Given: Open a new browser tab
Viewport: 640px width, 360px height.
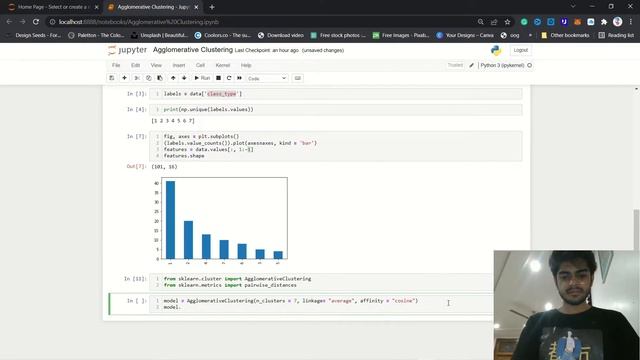Looking at the screenshot, I should tap(212, 7).
